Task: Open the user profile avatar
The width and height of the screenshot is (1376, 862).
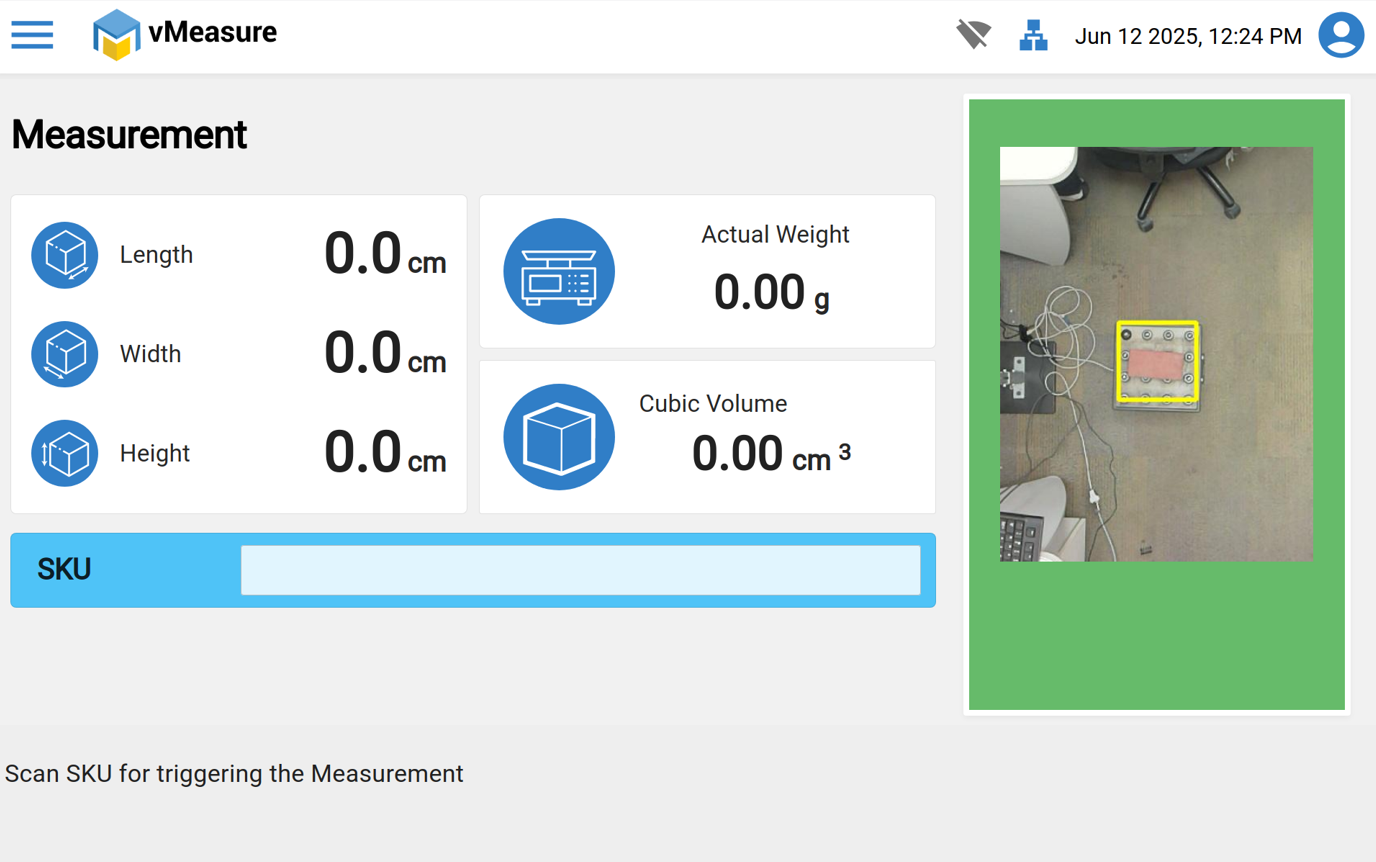Action: pos(1341,35)
